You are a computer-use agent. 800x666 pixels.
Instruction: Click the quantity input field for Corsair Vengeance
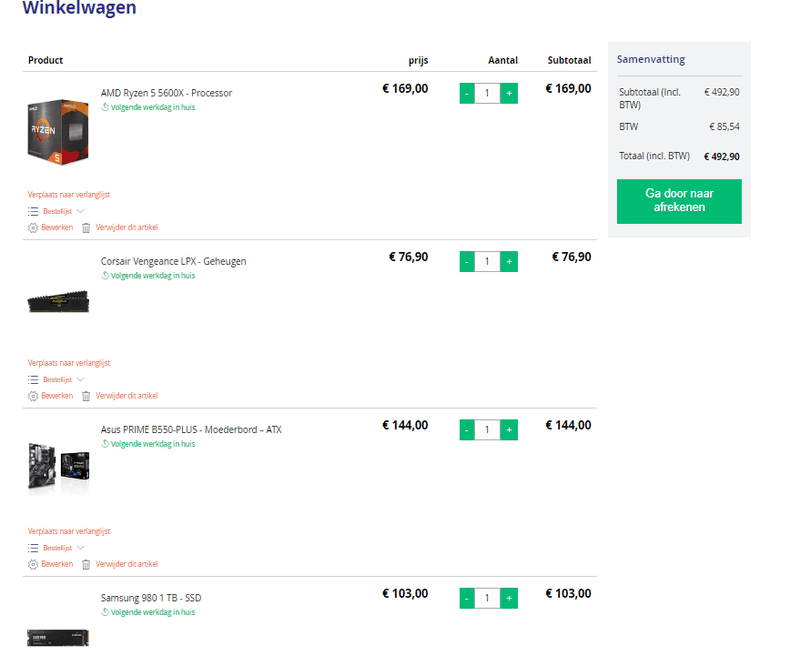[x=488, y=261]
